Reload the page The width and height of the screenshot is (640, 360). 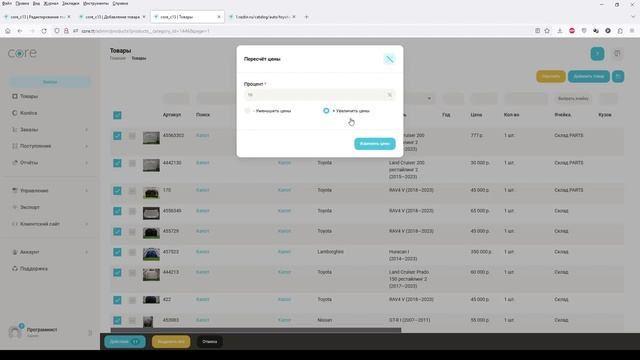click(x=44, y=31)
